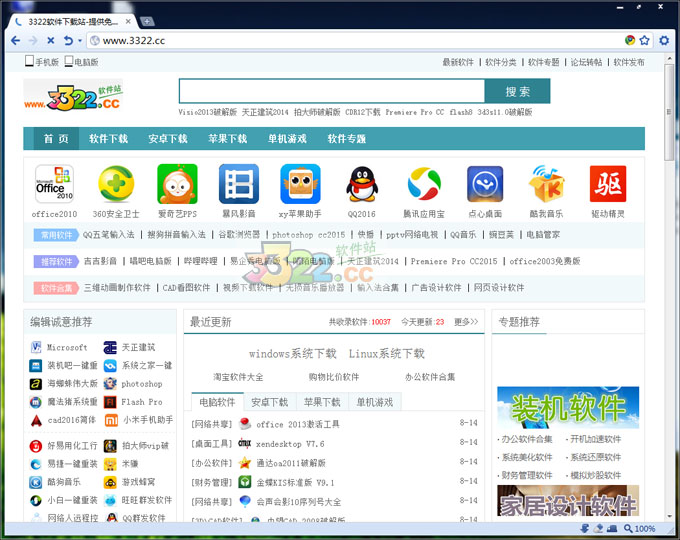Open 金蝶KIS标准版 V9.1 entry
Image resolution: width=680 pixels, height=540 pixels.
pyautogui.click(x=295, y=483)
